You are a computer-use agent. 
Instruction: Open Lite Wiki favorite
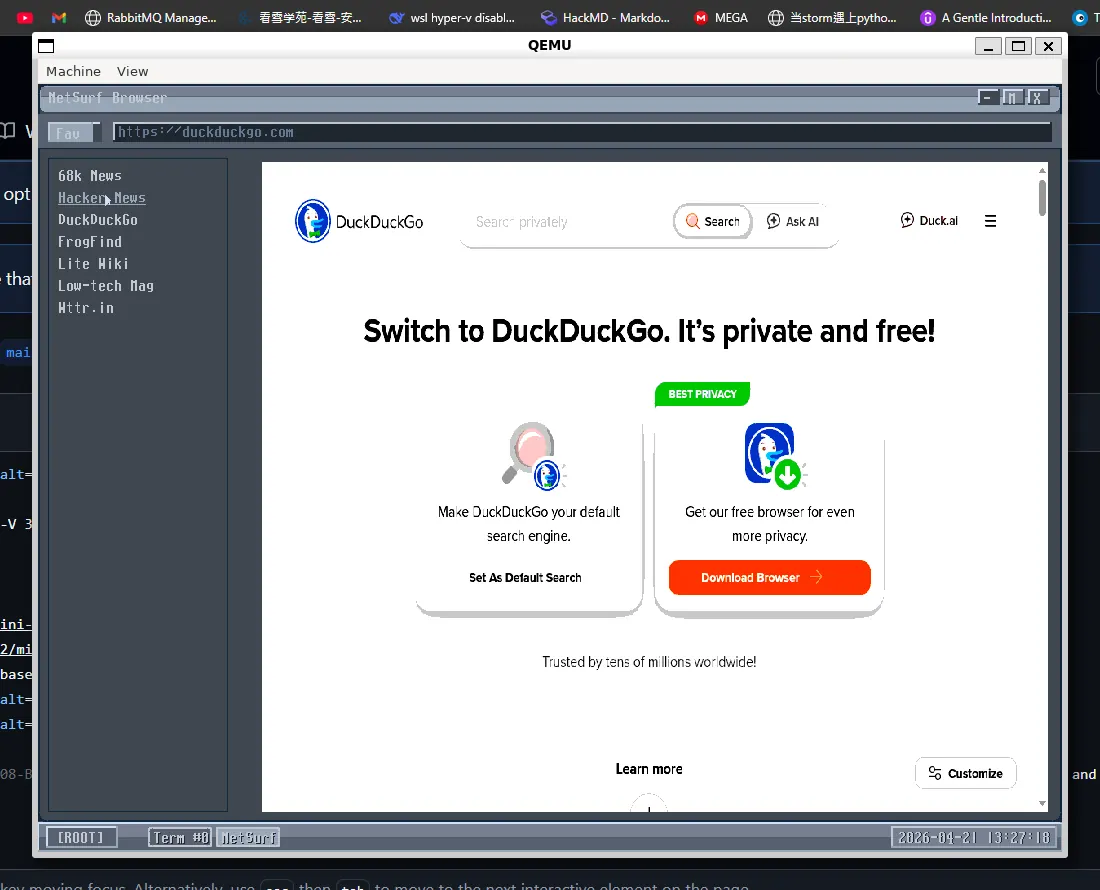point(93,264)
